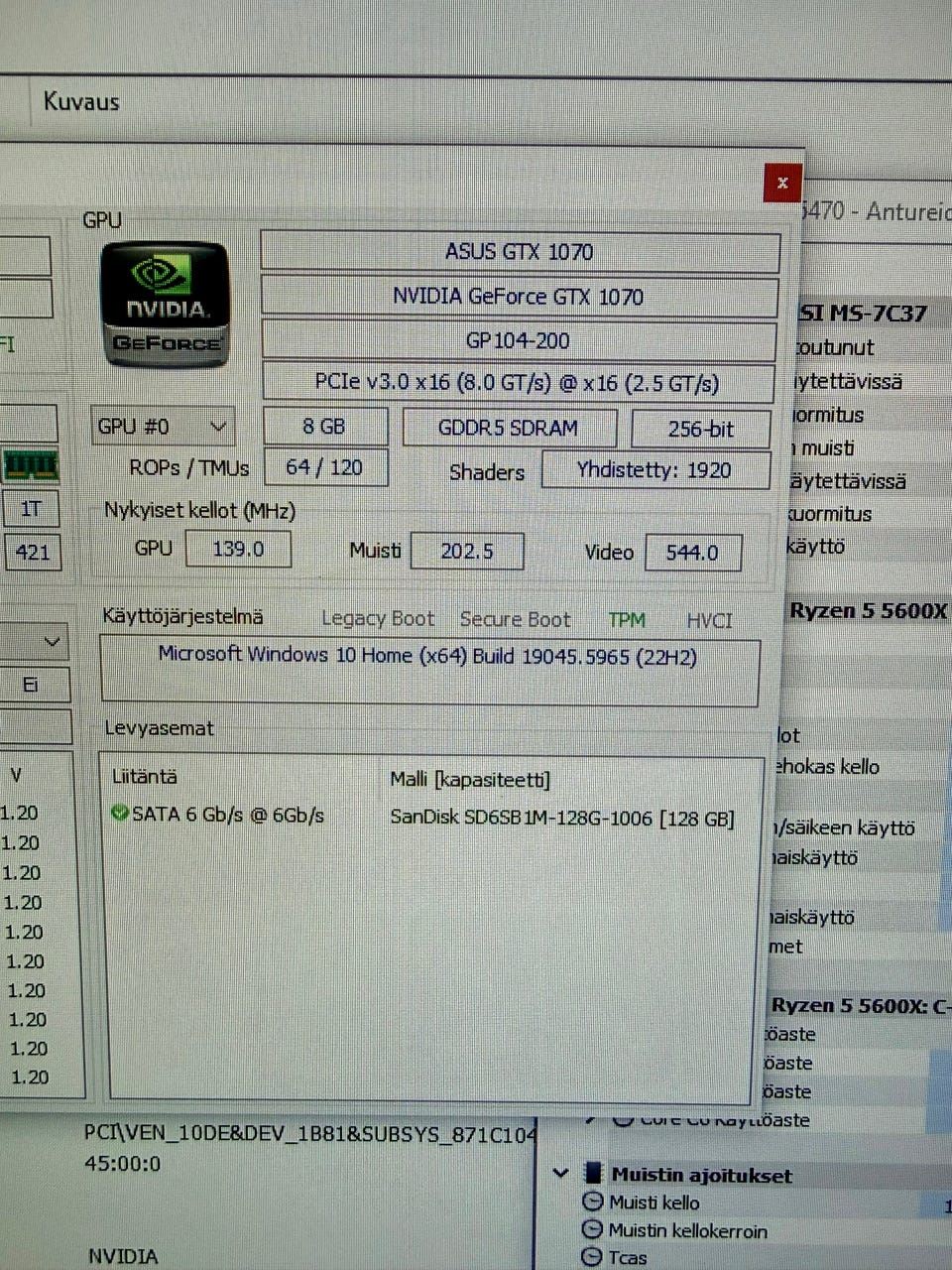The width and height of the screenshot is (952, 1270).
Task: Click the 1T field on the left panel
Action: (31, 509)
